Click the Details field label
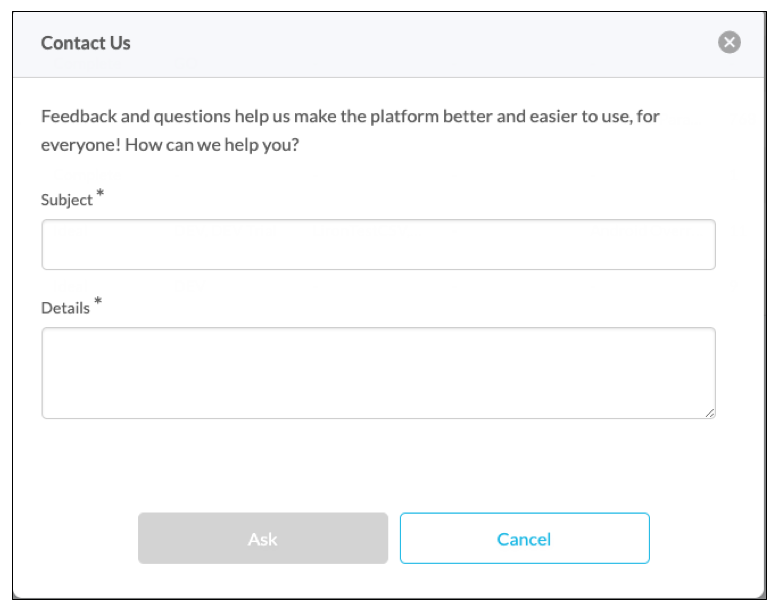This screenshot has width=778, height=612. pyautogui.click(x=65, y=308)
